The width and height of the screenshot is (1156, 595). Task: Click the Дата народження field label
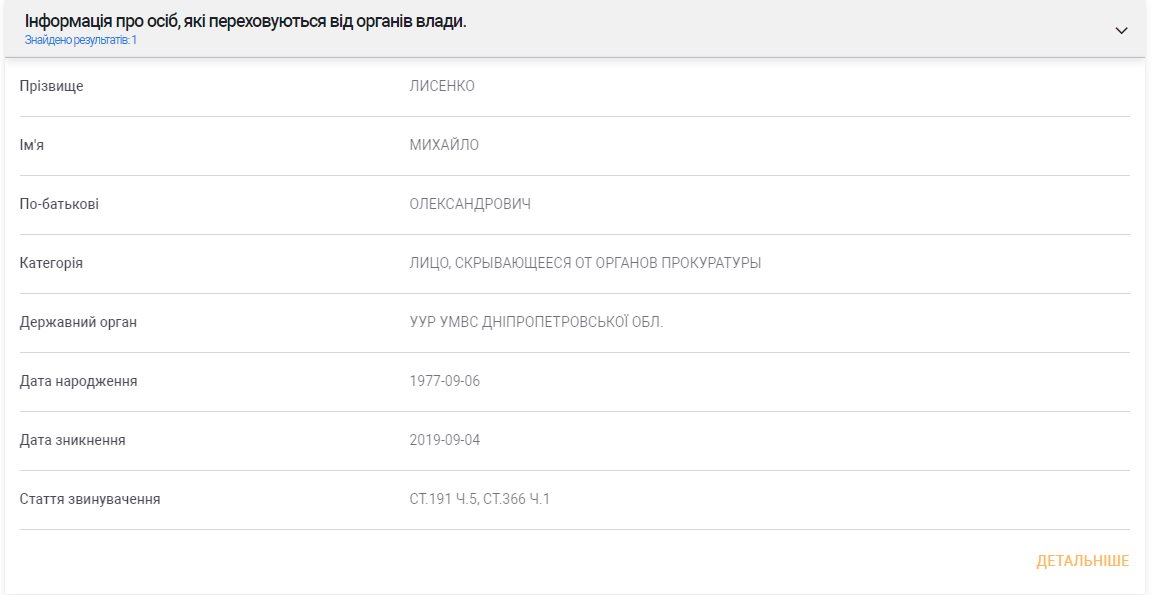(x=78, y=381)
